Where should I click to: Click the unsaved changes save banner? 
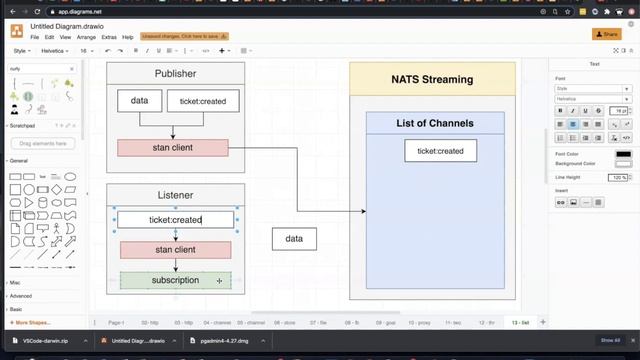(184, 36)
